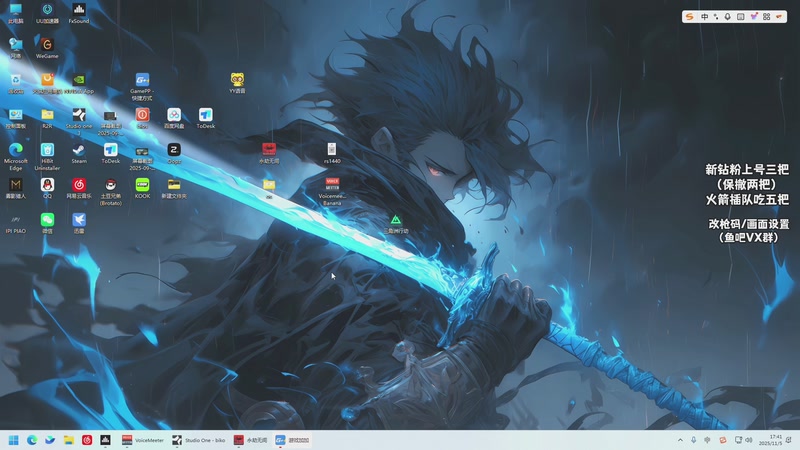Select the HiBit Uninstaller desktop icon
Screen dimensions: 800x450
pos(47,157)
